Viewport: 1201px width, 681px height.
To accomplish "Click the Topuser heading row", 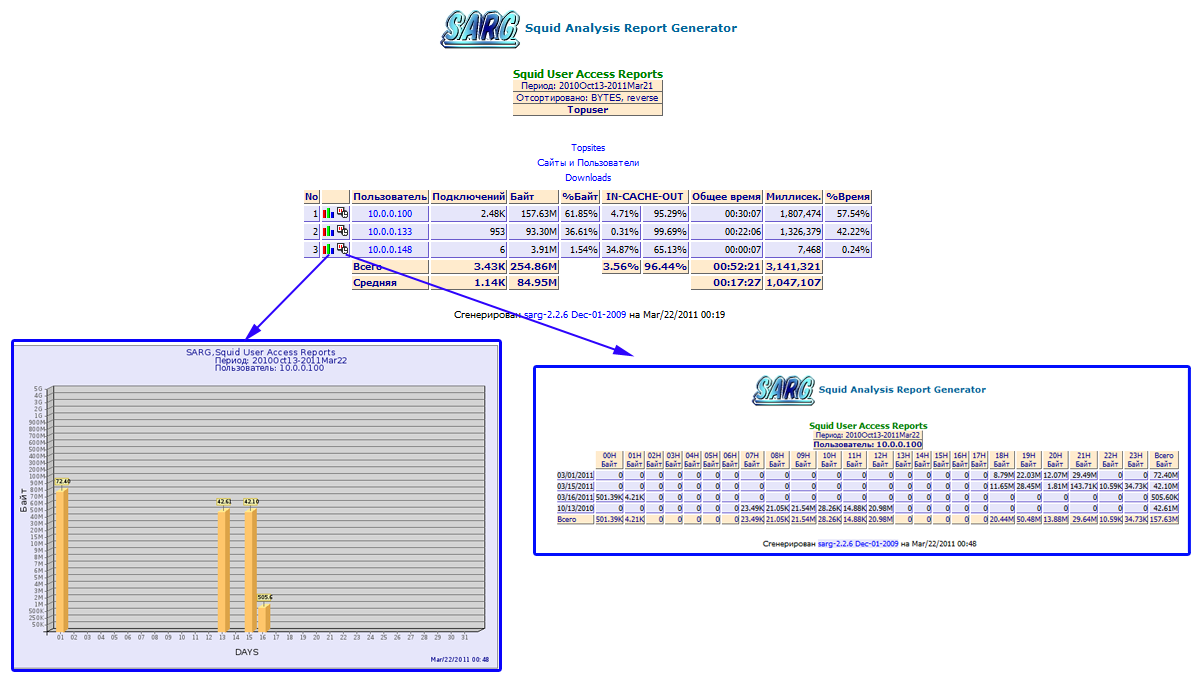I will pos(588,110).
